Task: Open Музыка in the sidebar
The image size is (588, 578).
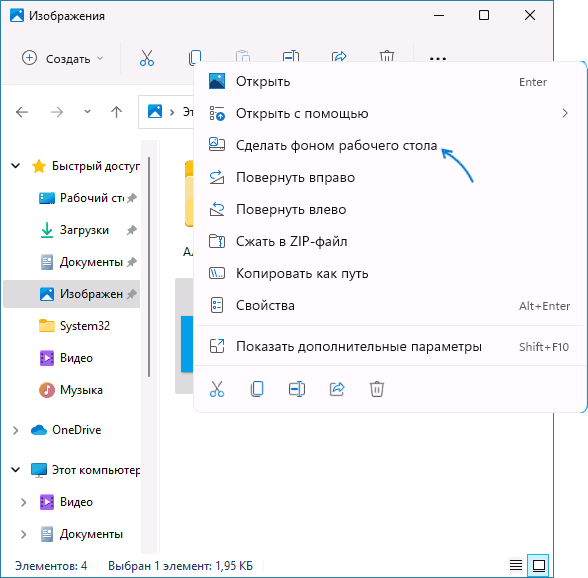Action: (x=71, y=390)
